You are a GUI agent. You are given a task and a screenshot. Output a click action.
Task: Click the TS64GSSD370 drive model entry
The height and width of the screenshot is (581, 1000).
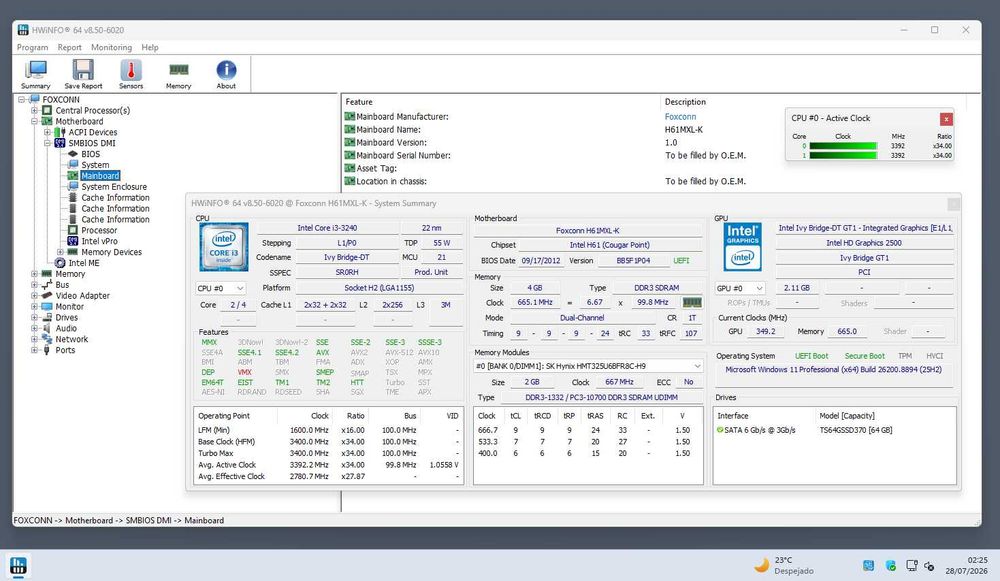point(856,430)
